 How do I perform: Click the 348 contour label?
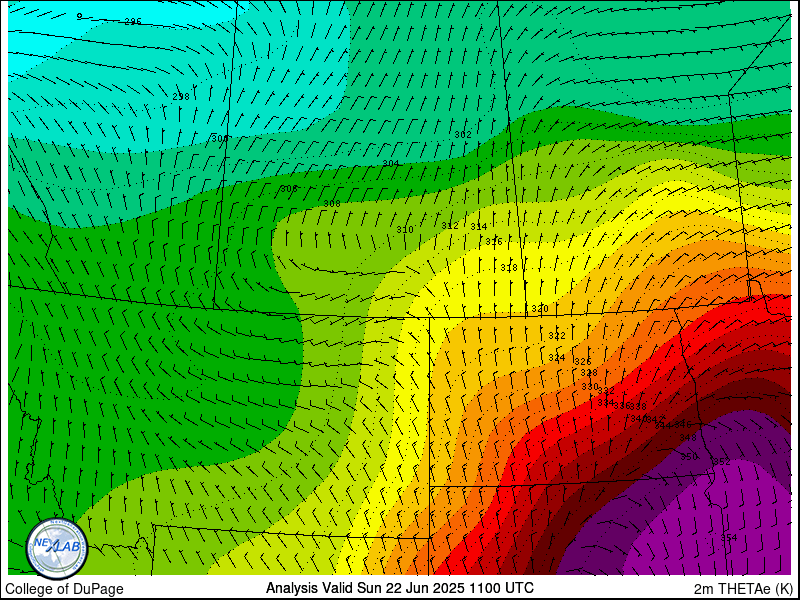(x=688, y=437)
